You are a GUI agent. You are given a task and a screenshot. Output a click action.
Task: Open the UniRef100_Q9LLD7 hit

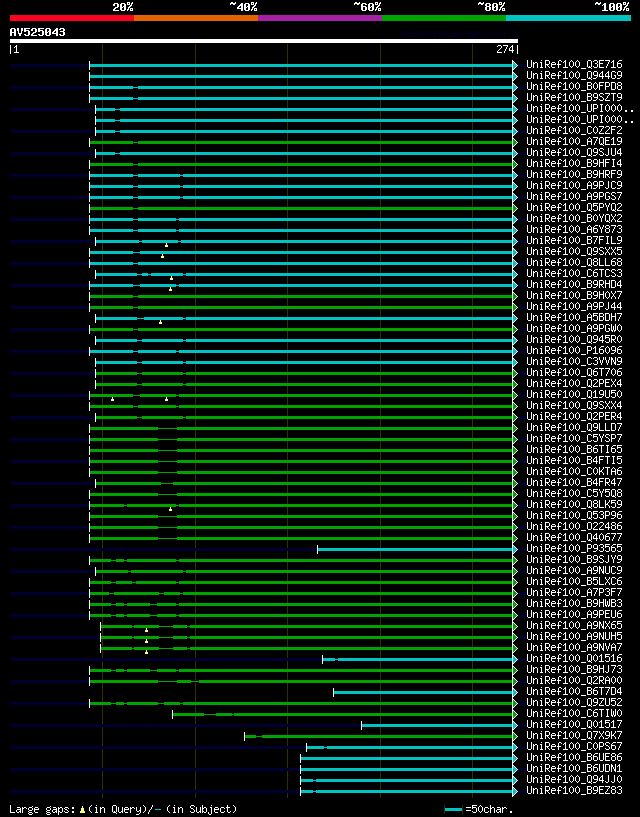(574, 427)
